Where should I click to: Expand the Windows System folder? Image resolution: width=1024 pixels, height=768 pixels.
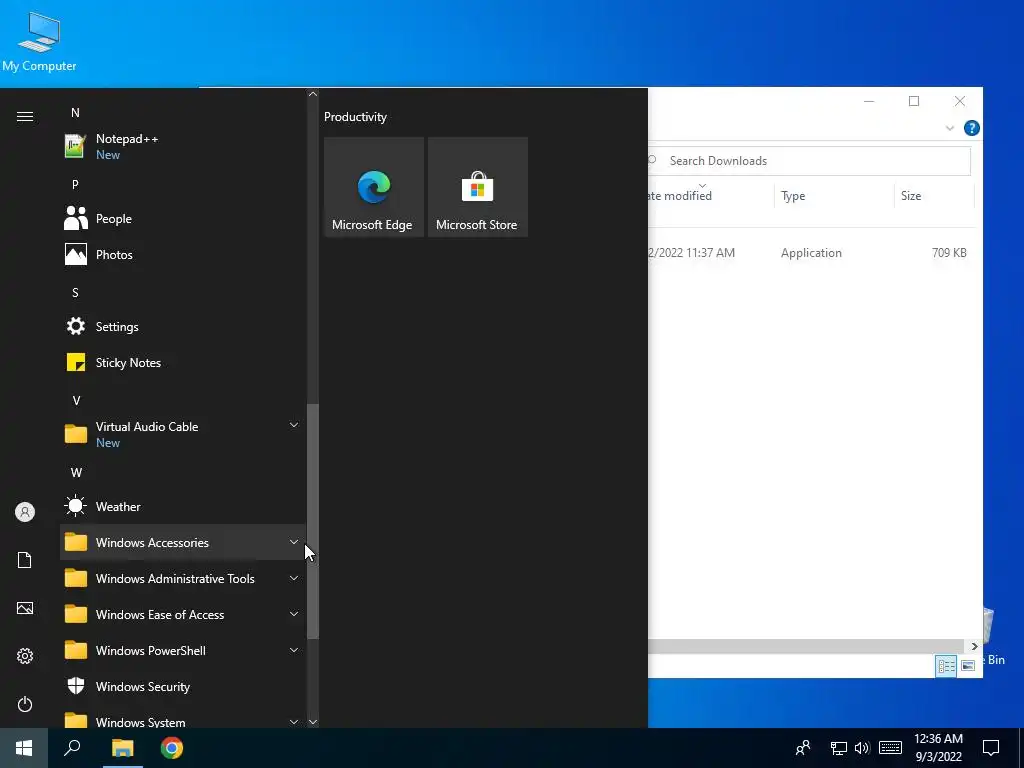coord(294,722)
